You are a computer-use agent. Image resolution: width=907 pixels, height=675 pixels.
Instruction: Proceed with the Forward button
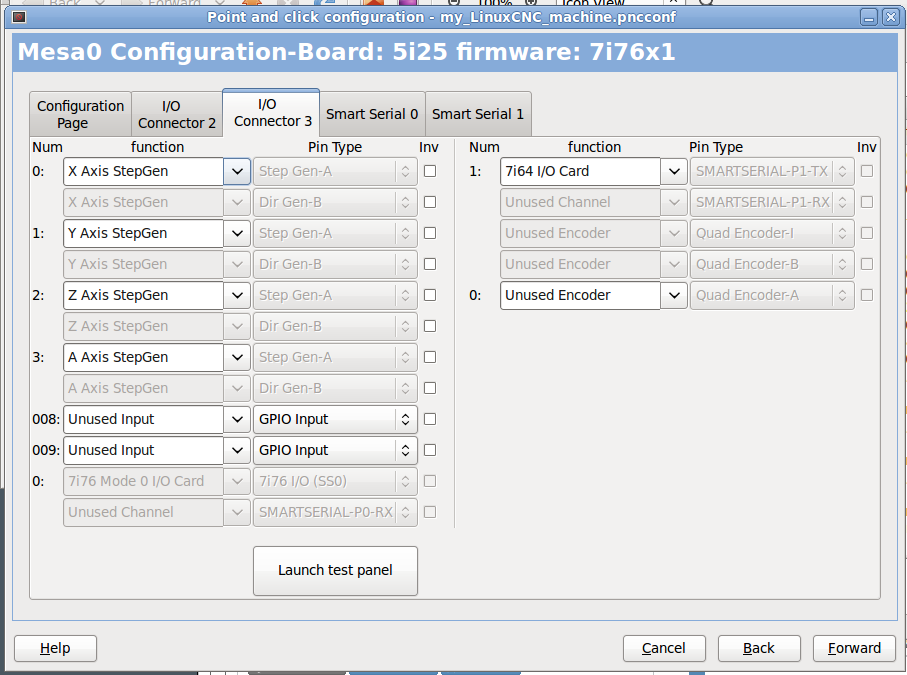click(x=854, y=648)
